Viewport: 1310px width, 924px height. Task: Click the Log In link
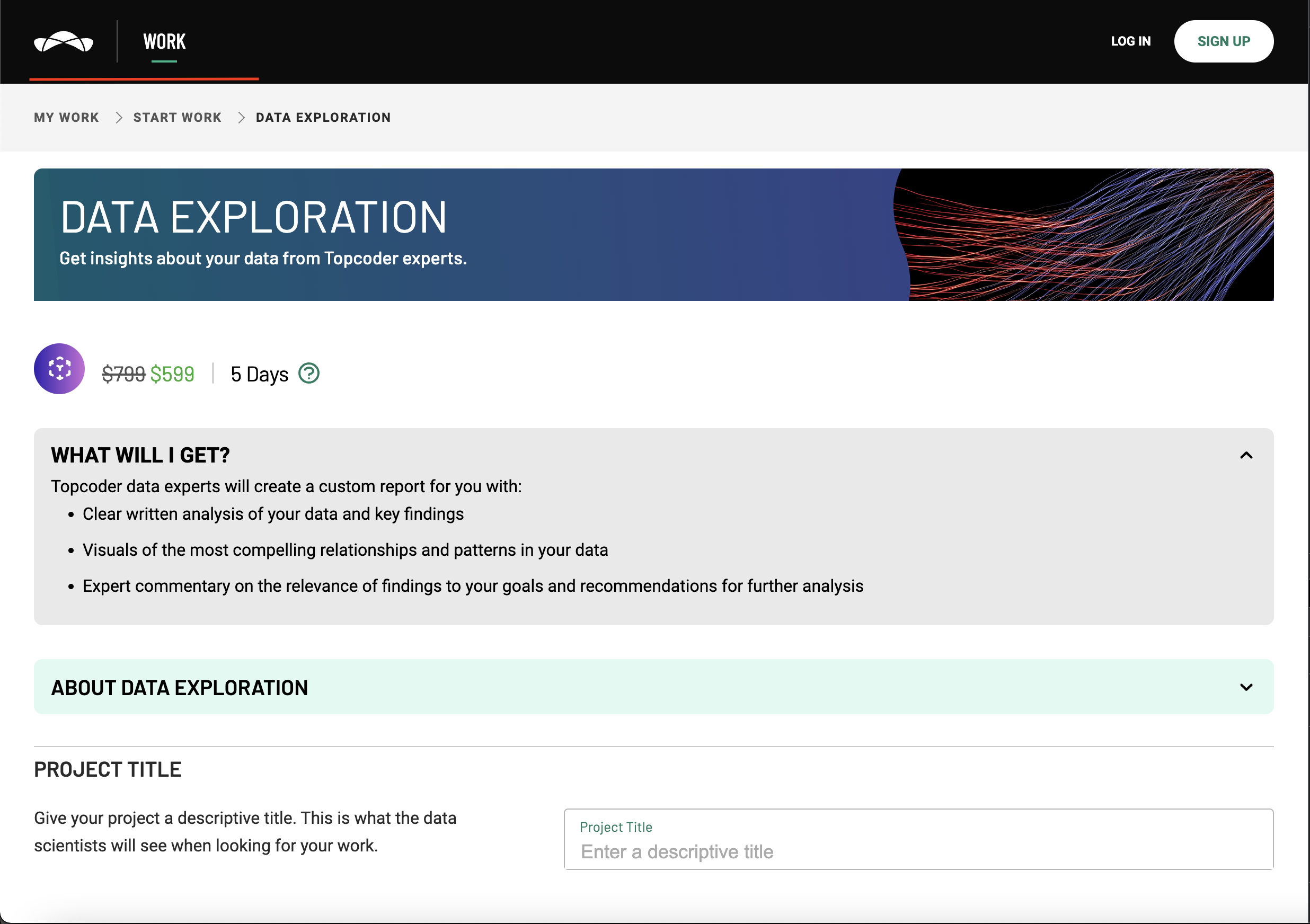1130,42
